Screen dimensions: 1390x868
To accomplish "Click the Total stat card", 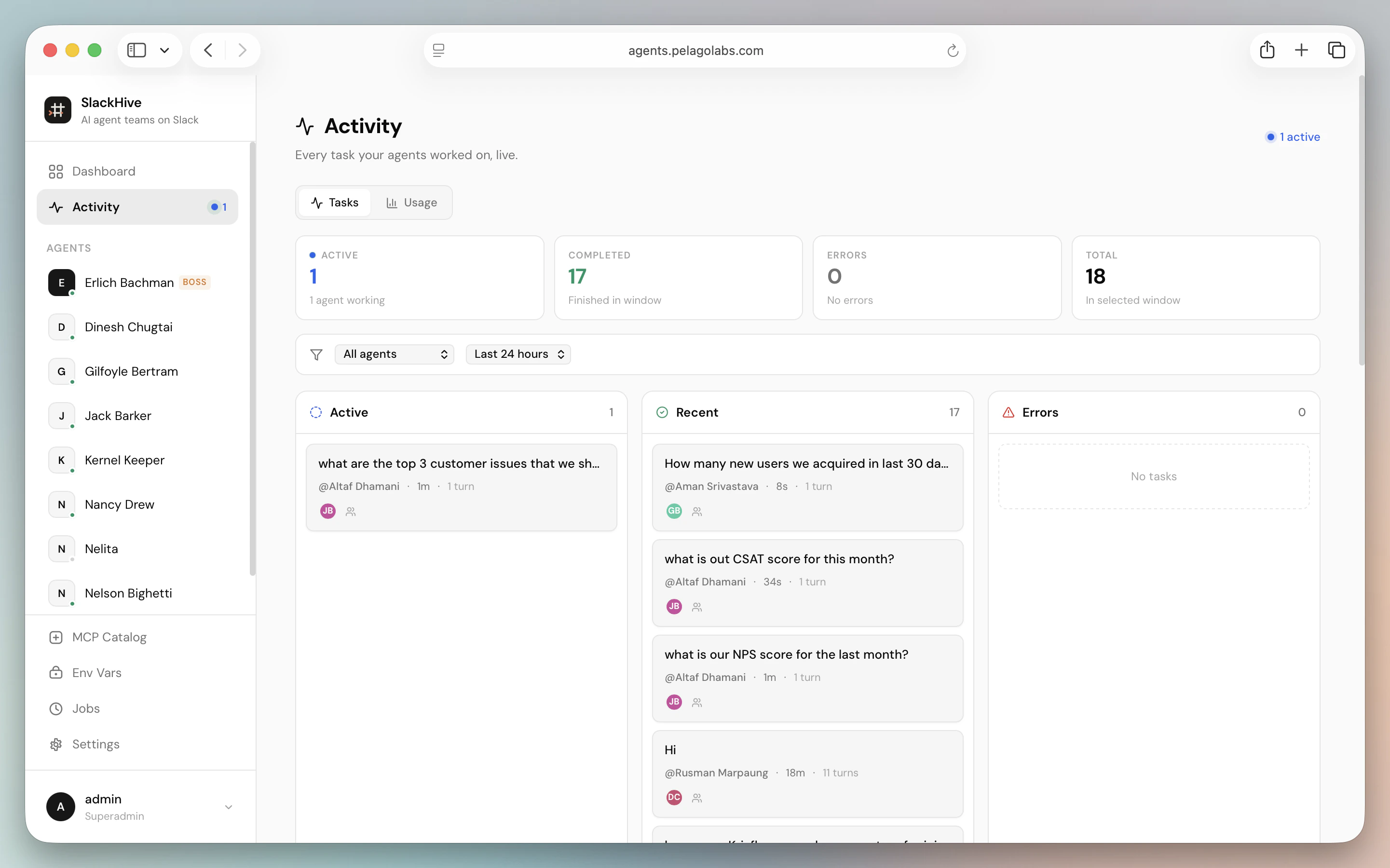I will (1196, 278).
